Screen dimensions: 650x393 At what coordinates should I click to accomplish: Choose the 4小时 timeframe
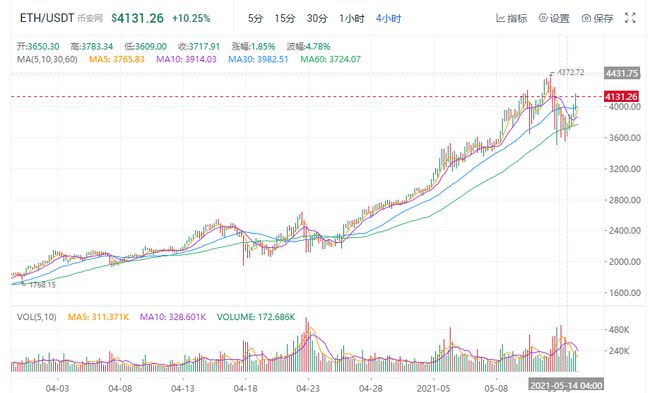388,19
